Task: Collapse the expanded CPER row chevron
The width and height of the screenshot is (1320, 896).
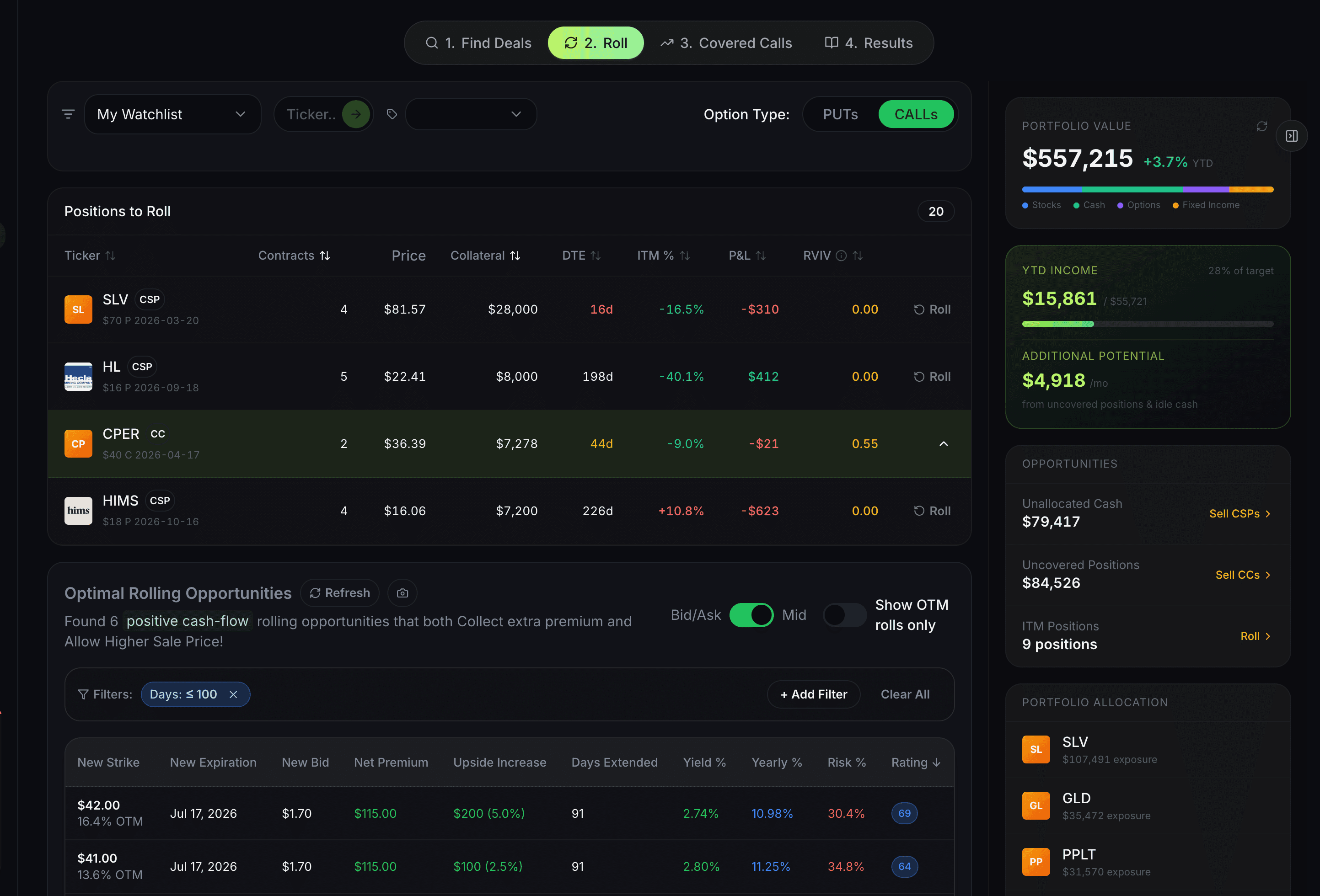Action: coord(944,443)
